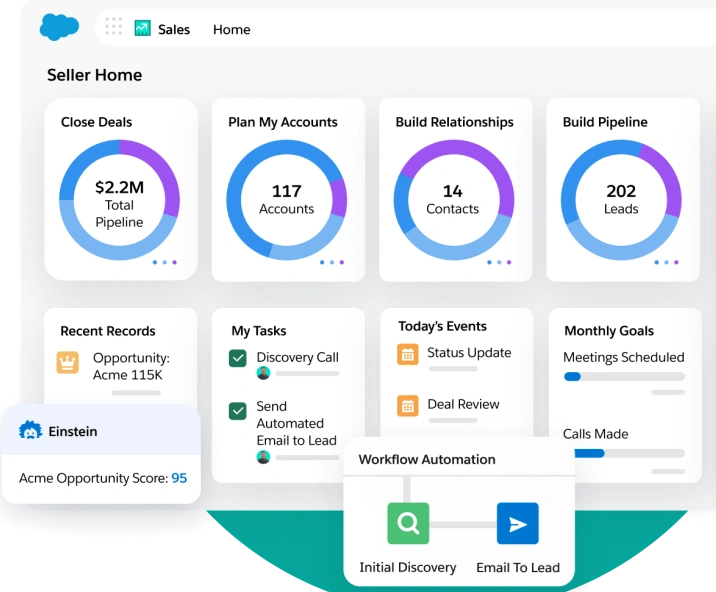Open the Home tab
The image size is (716, 592).
232,30
